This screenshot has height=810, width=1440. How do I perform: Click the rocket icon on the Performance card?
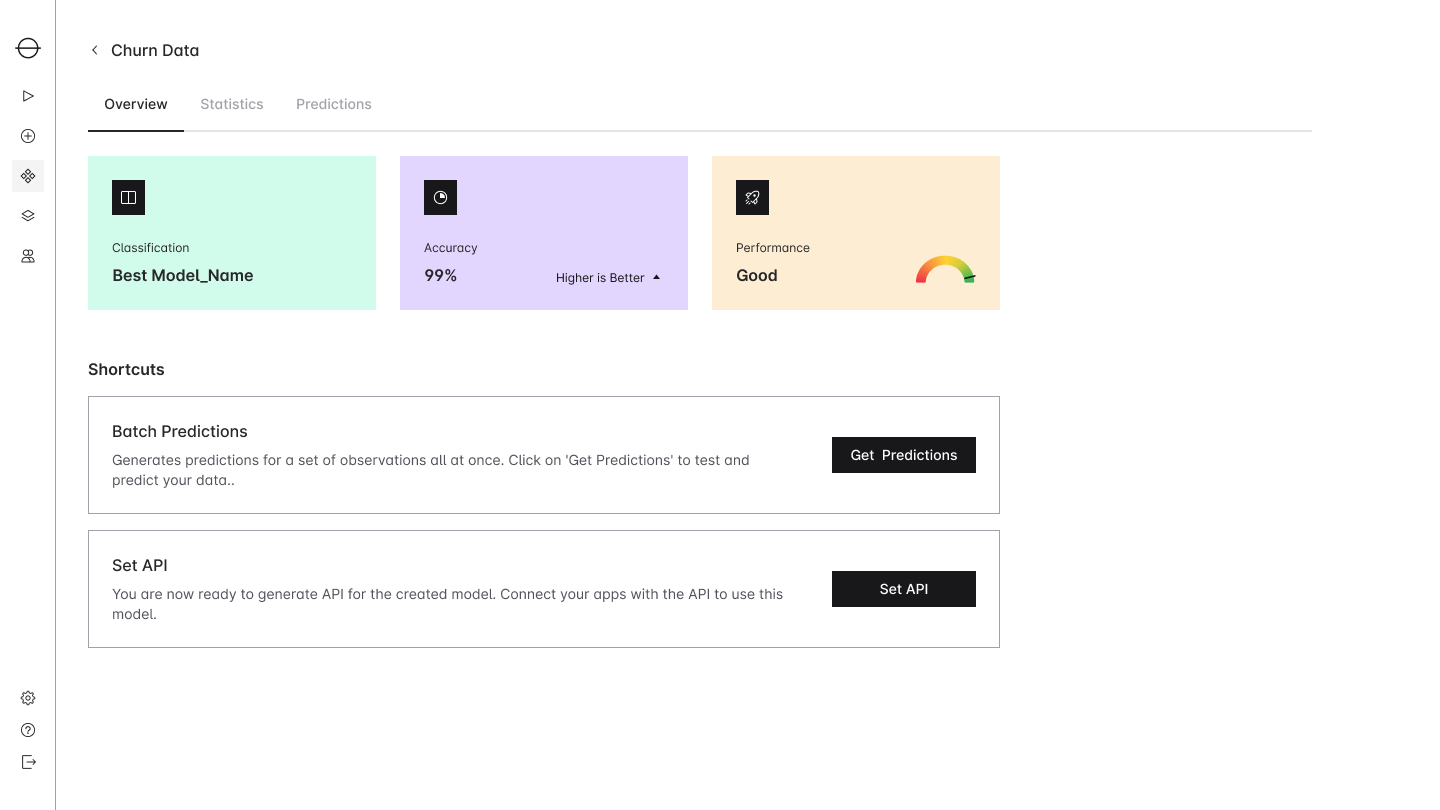(x=752, y=198)
